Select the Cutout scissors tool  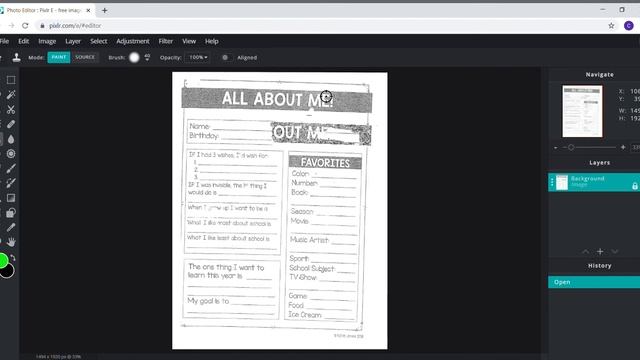tap(11, 109)
